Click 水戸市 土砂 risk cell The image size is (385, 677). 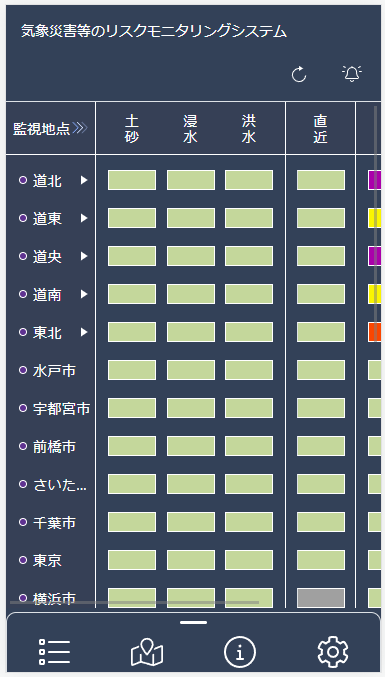tap(132, 370)
